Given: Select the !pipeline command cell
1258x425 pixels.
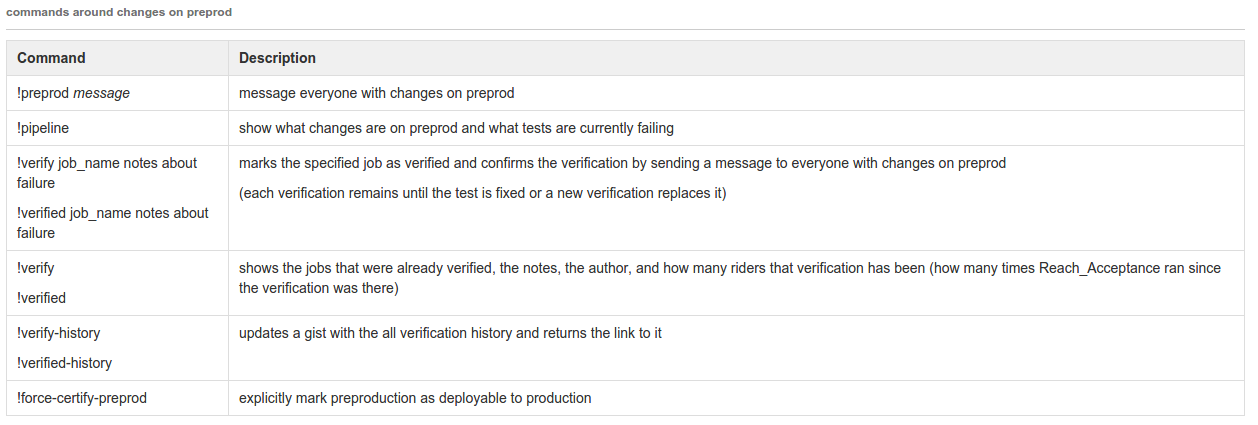Looking at the screenshot, I should tap(117, 128).
